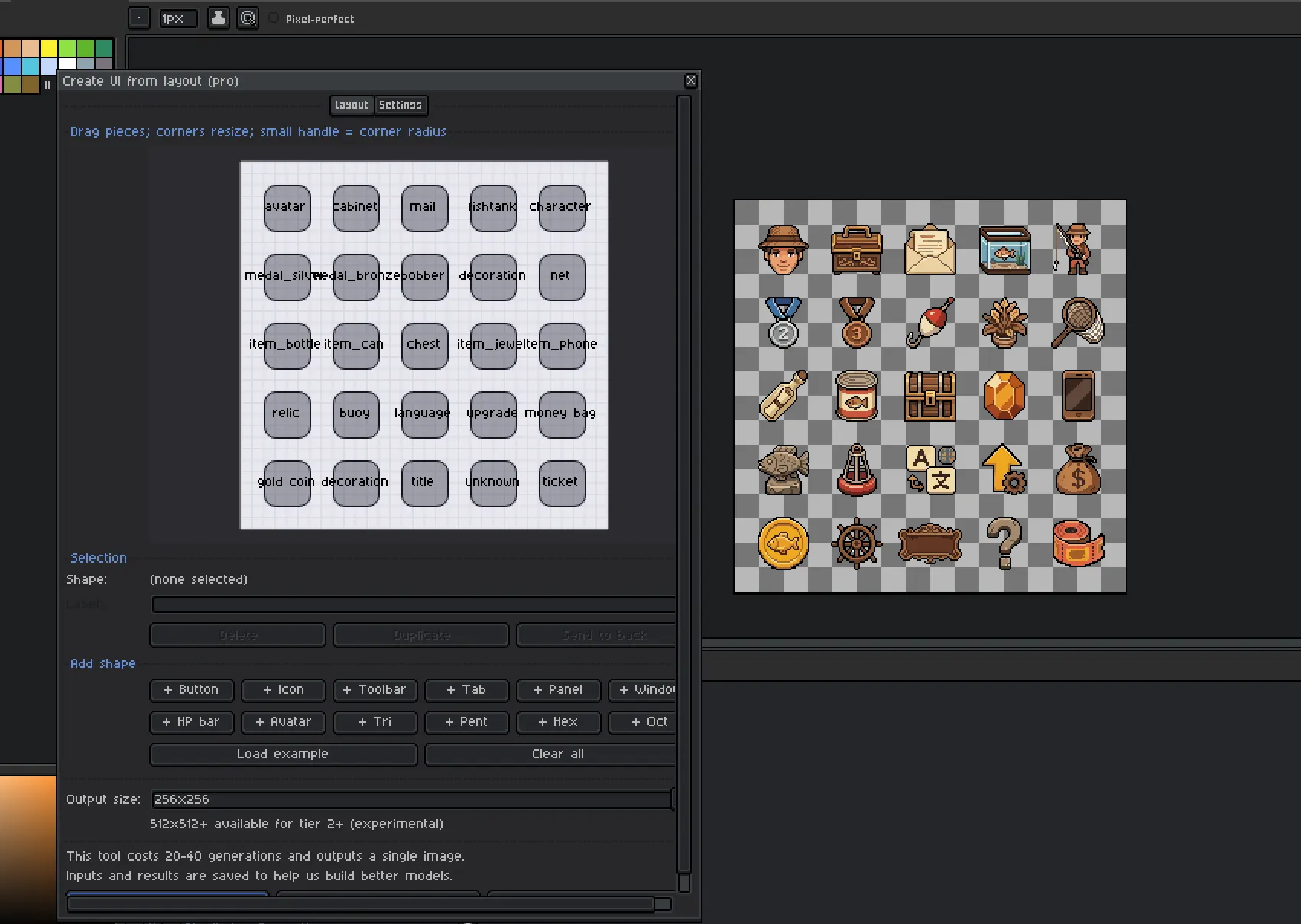Viewport: 1301px width, 924px height.
Task: Select the avatar piece in layout
Action: [x=287, y=208]
